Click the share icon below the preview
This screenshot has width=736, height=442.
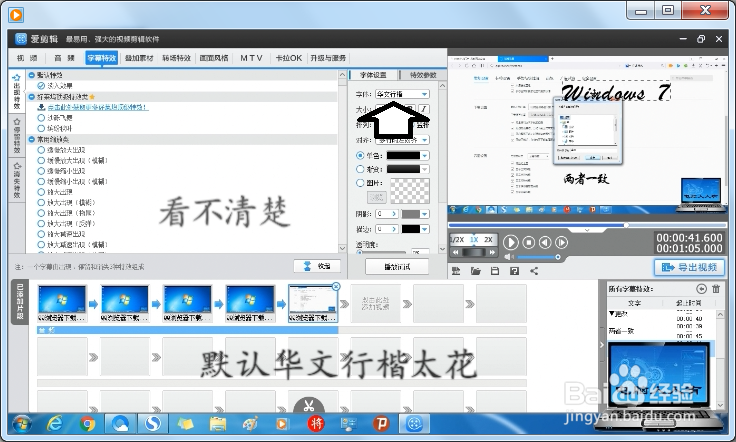click(x=534, y=271)
